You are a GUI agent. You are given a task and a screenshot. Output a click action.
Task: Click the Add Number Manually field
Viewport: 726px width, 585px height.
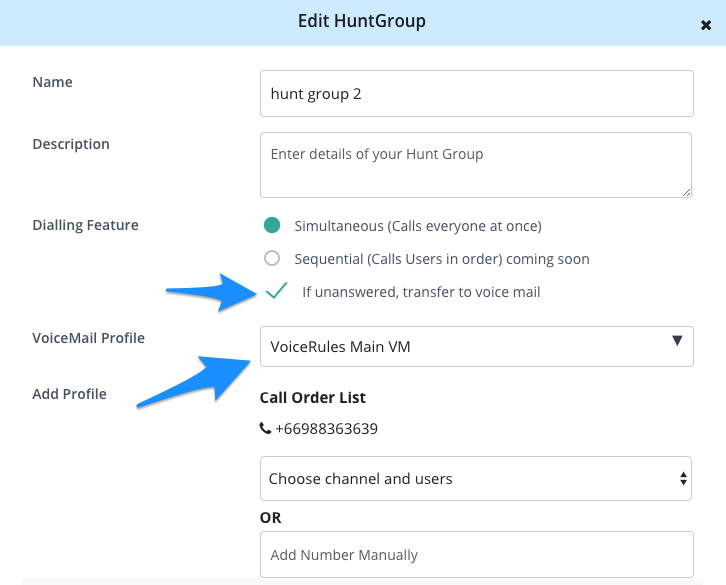(x=476, y=554)
